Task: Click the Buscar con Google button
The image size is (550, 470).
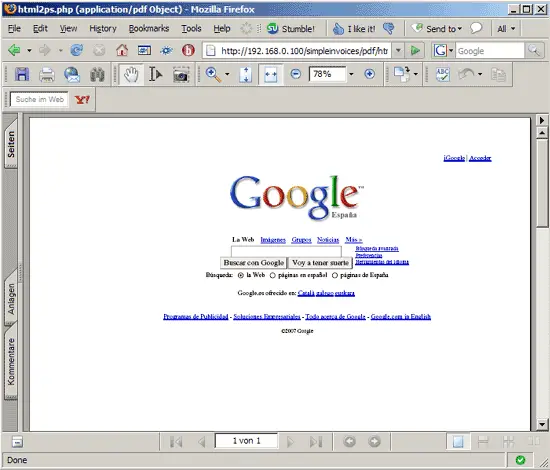Action: pyautogui.click(x=254, y=263)
